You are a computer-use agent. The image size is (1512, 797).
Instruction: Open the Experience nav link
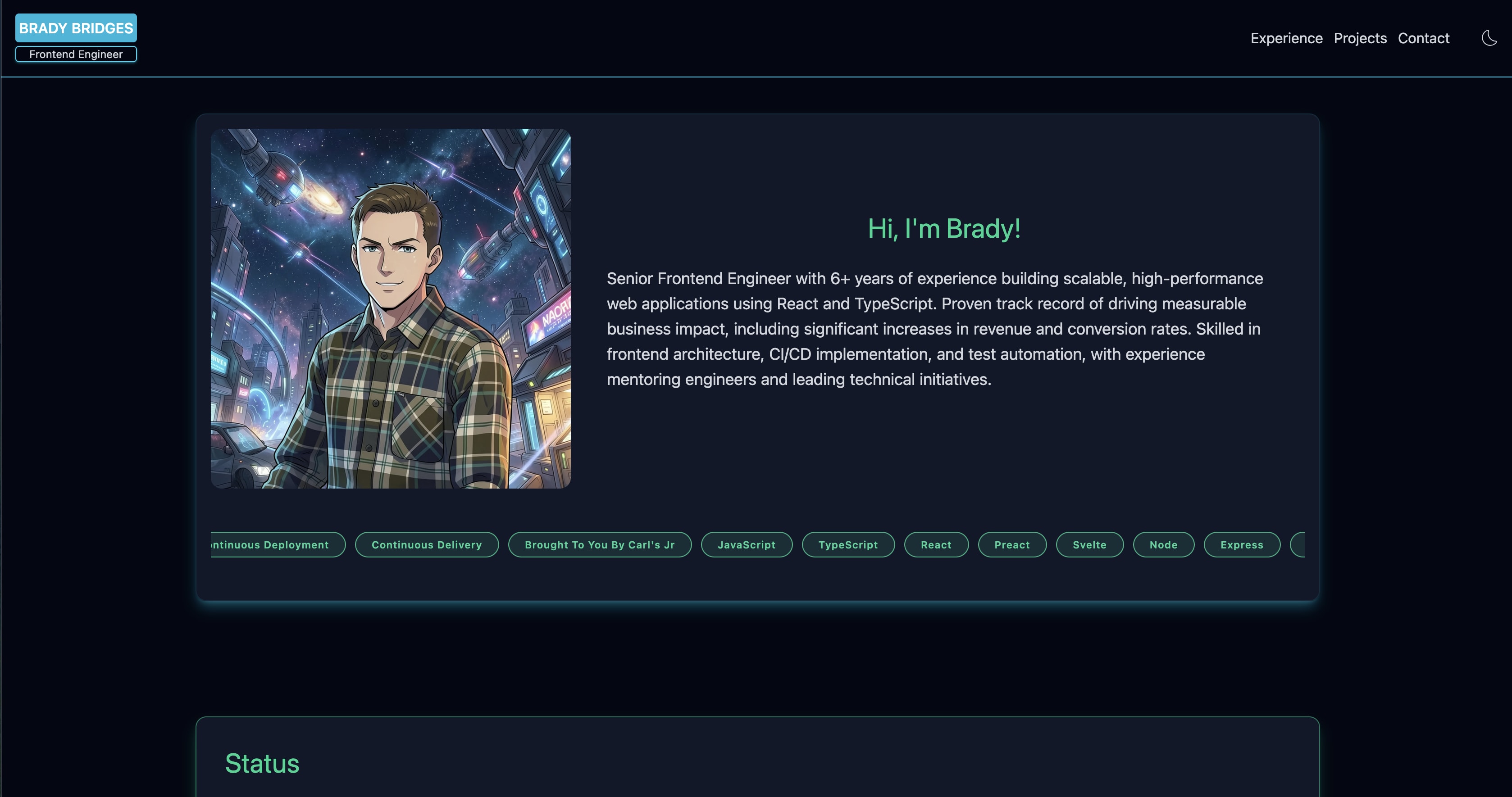(1286, 38)
